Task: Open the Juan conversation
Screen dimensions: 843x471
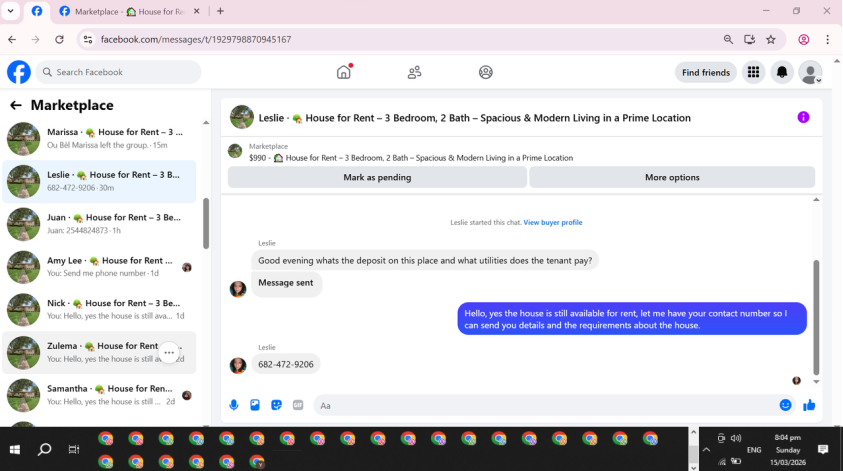Action: tap(99, 224)
